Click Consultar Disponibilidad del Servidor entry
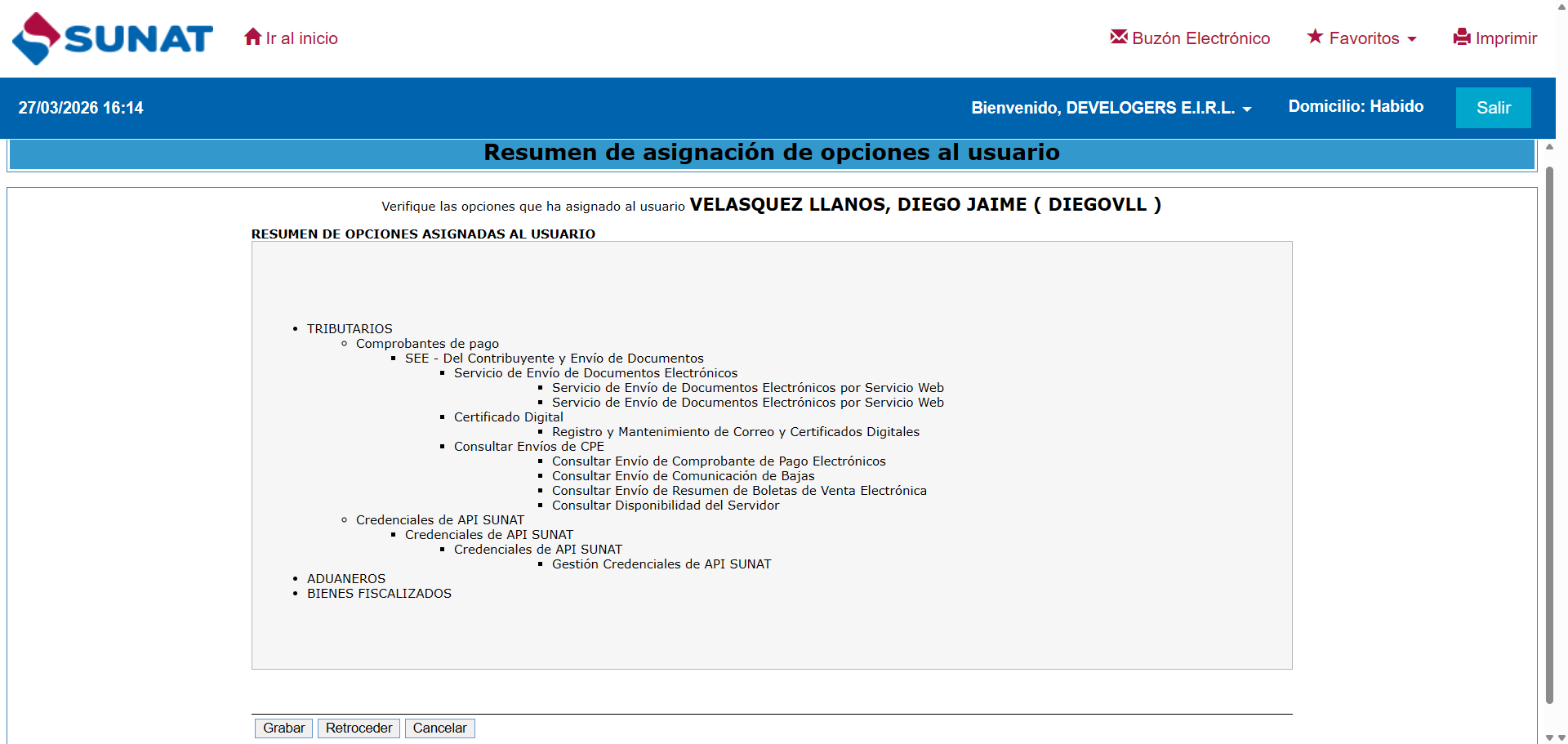1568x744 pixels. pyautogui.click(x=665, y=506)
